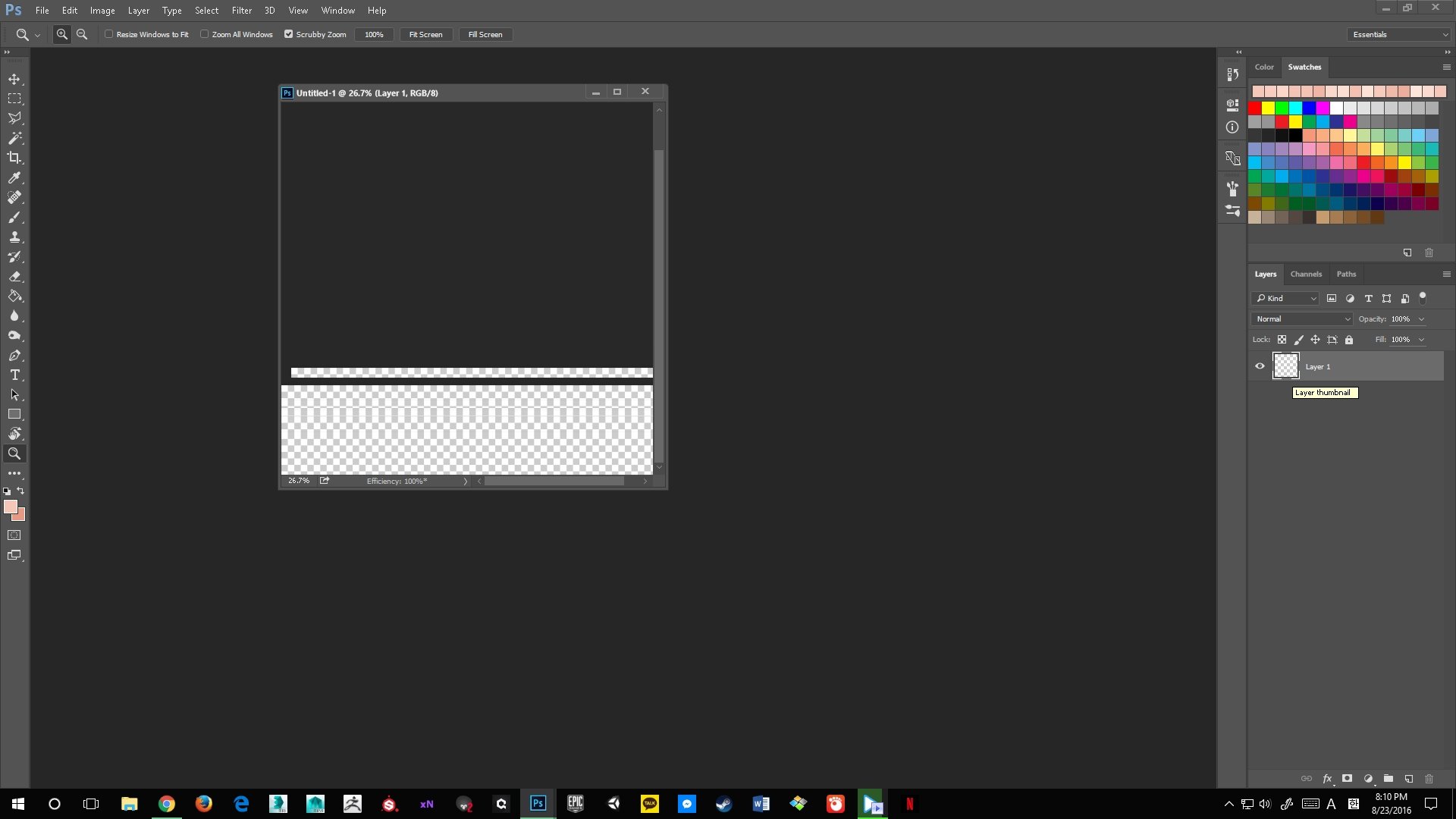Select the Eraser tool
Viewport: 1456px width, 819px height.
[14, 276]
